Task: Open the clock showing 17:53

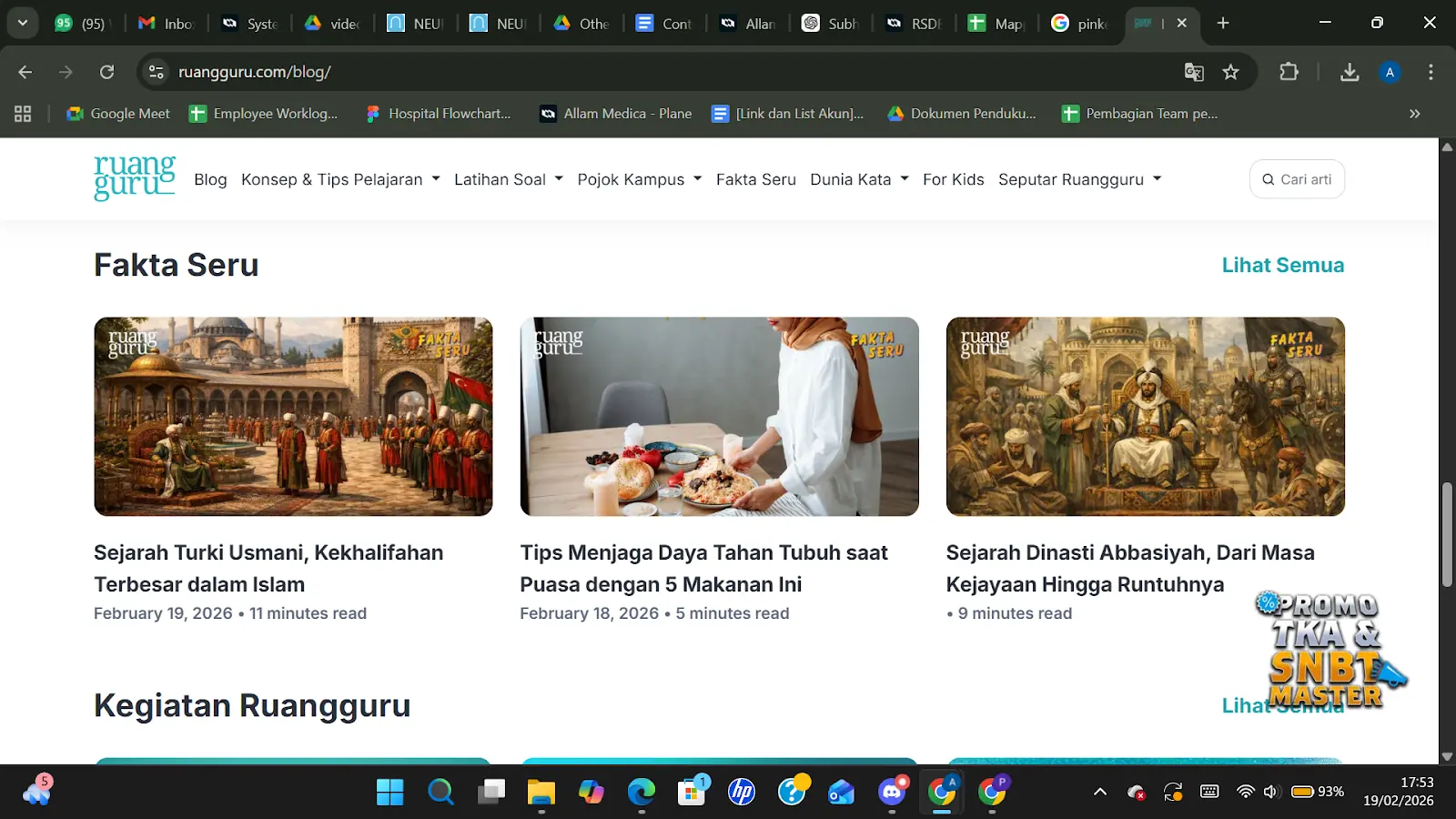Action: click(1398, 792)
